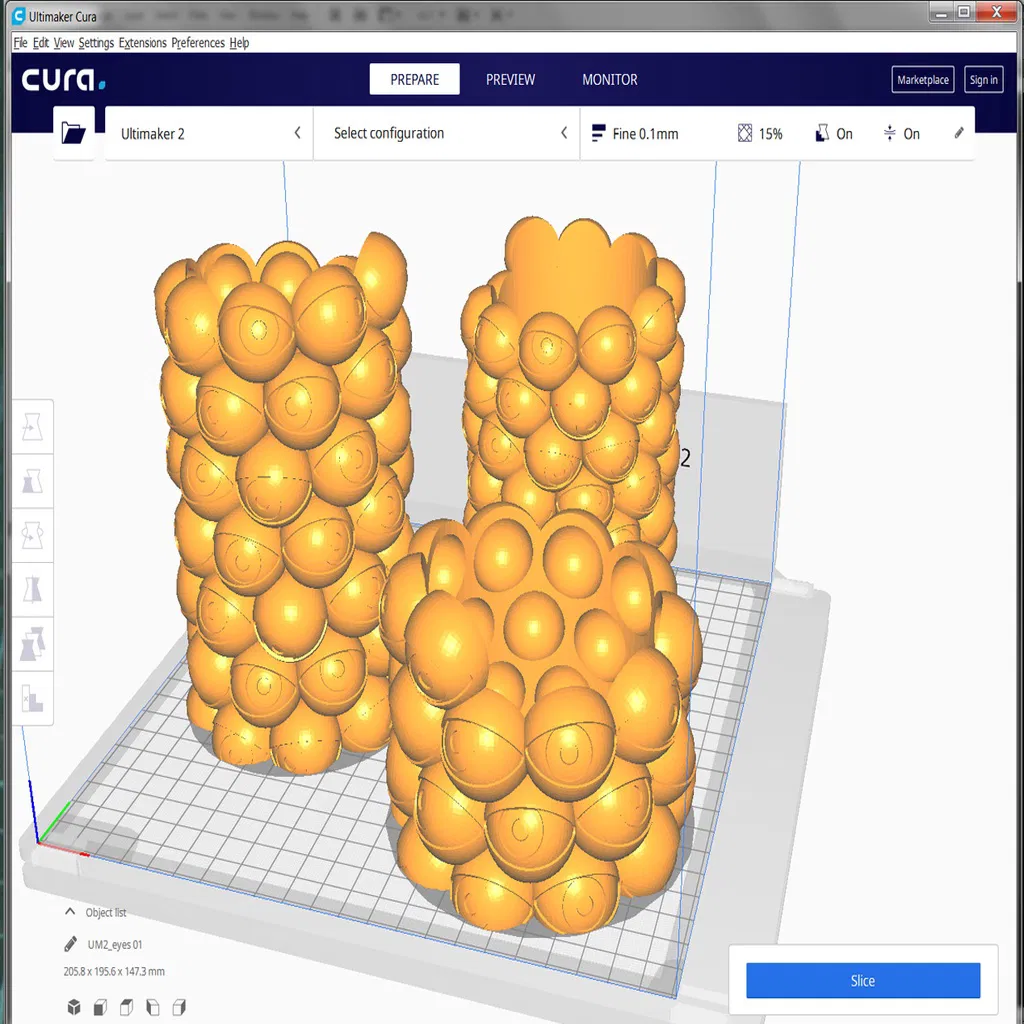
Task: Select the Mirror tool in left toolbar
Action: pos(32,590)
